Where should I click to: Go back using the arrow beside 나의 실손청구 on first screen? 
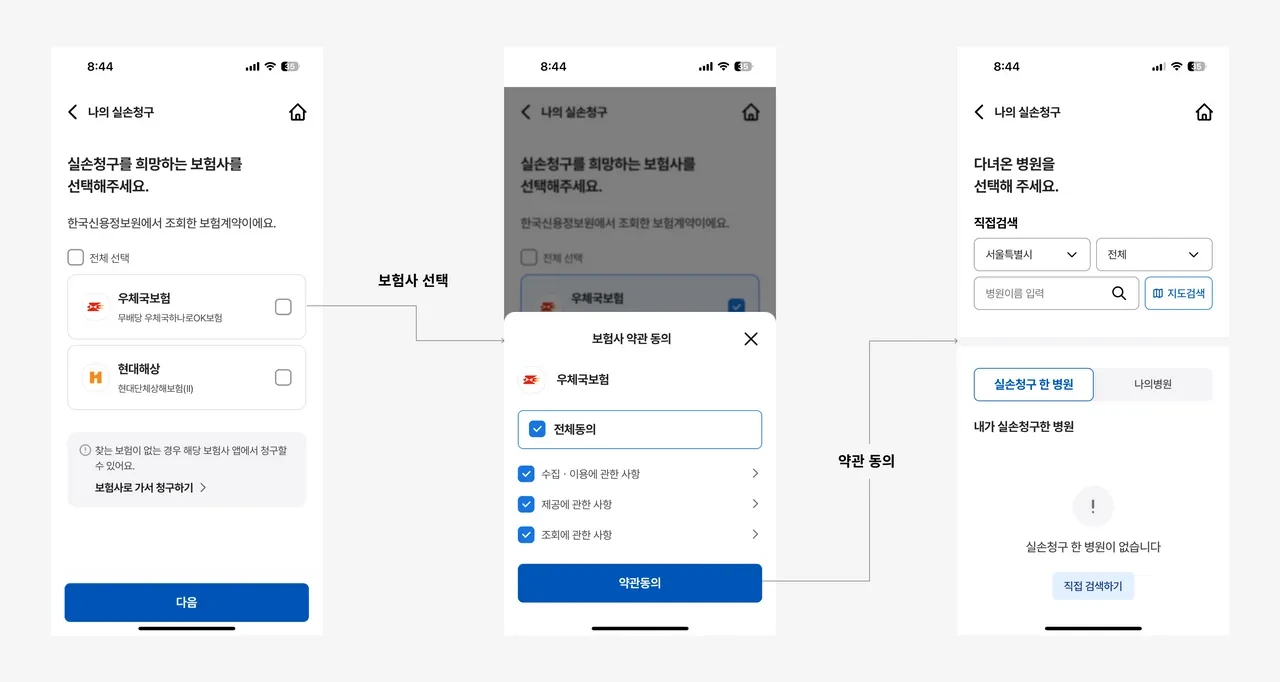(x=72, y=112)
